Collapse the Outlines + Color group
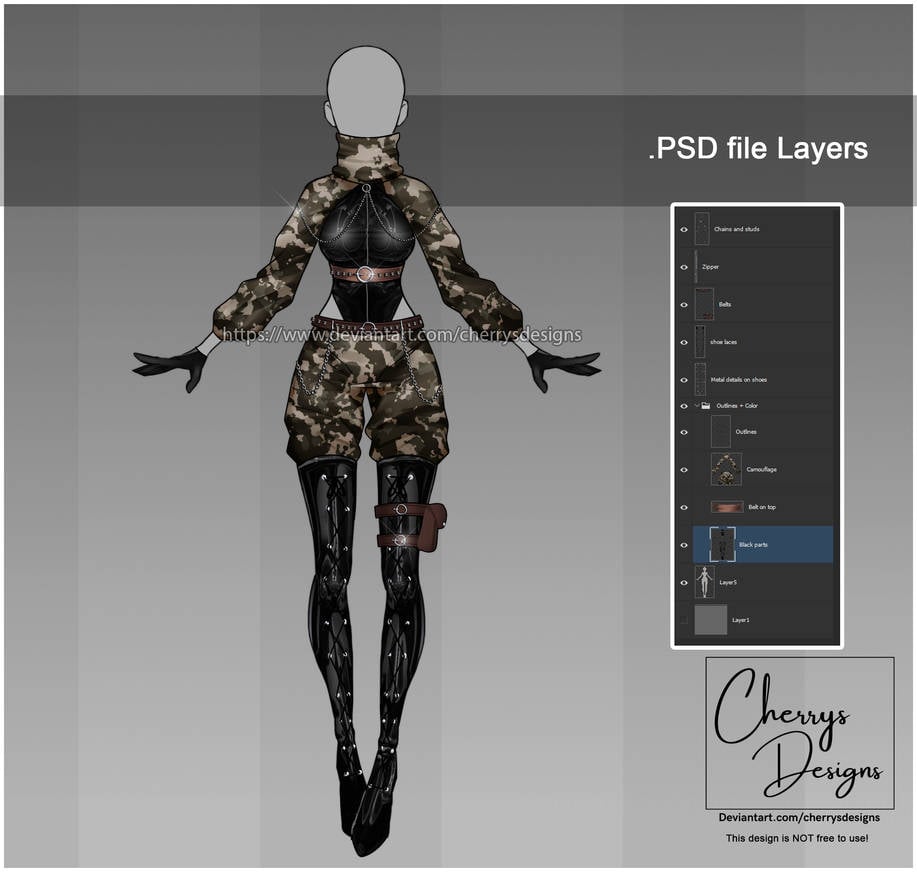Image resolution: width=917 pixels, height=872 pixels. (697, 405)
